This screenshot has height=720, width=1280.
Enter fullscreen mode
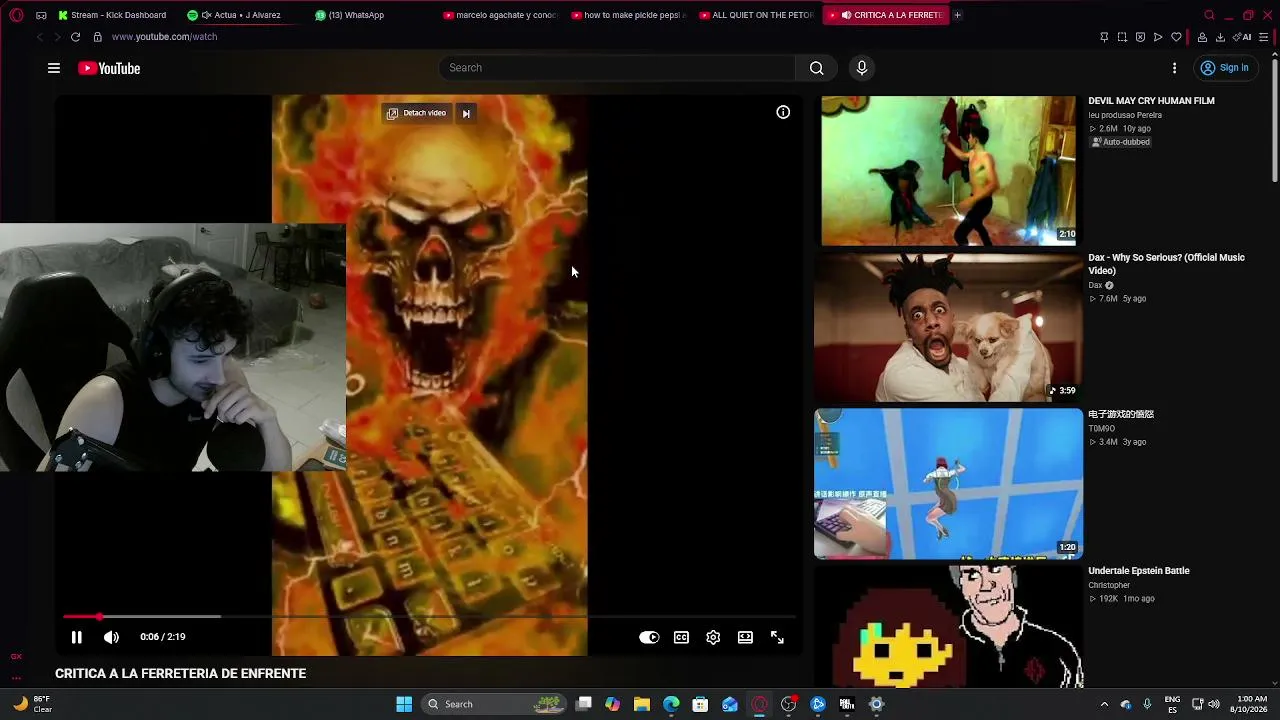coord(777,637)
